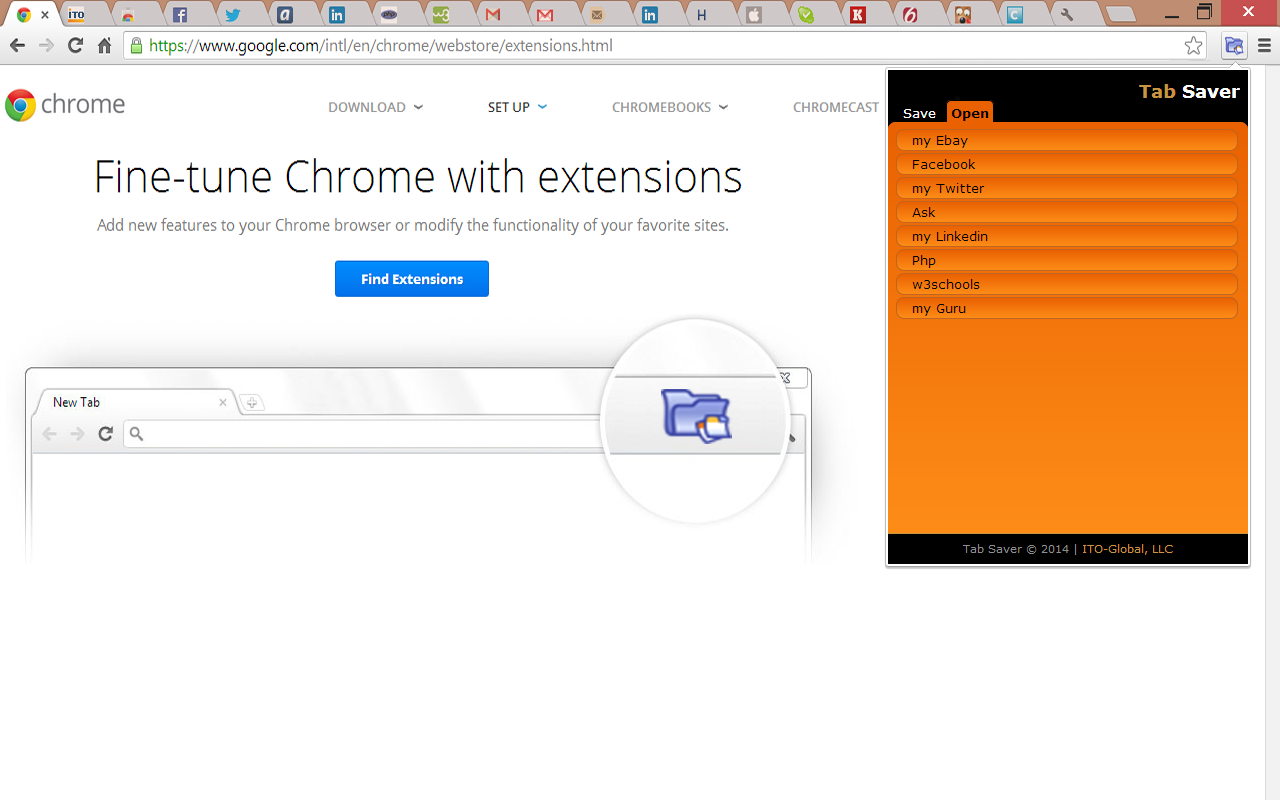Screen dimensions: 1280x800
Task: Expand the CHROMEBOOKS dropdown menu
Action: pyautogui.click(x=669, y=107)
